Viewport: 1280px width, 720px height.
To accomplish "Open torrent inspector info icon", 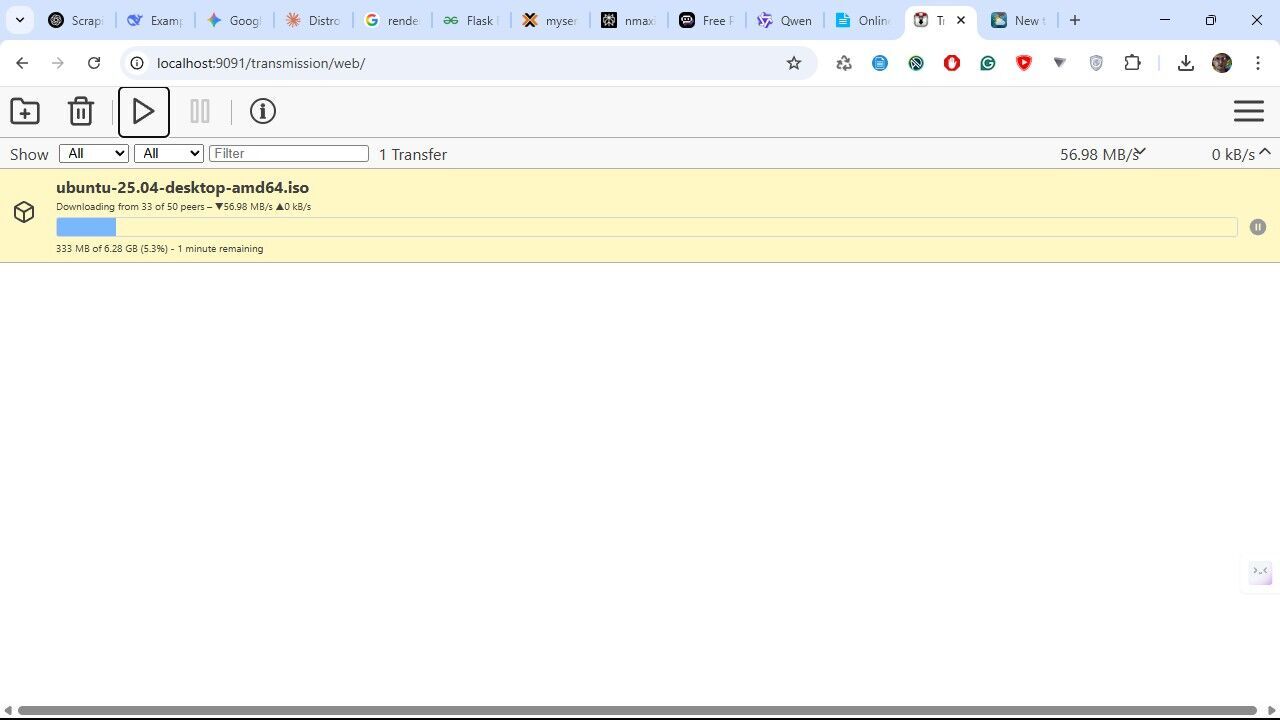I will pyautogui.click(x=262, y=111).
